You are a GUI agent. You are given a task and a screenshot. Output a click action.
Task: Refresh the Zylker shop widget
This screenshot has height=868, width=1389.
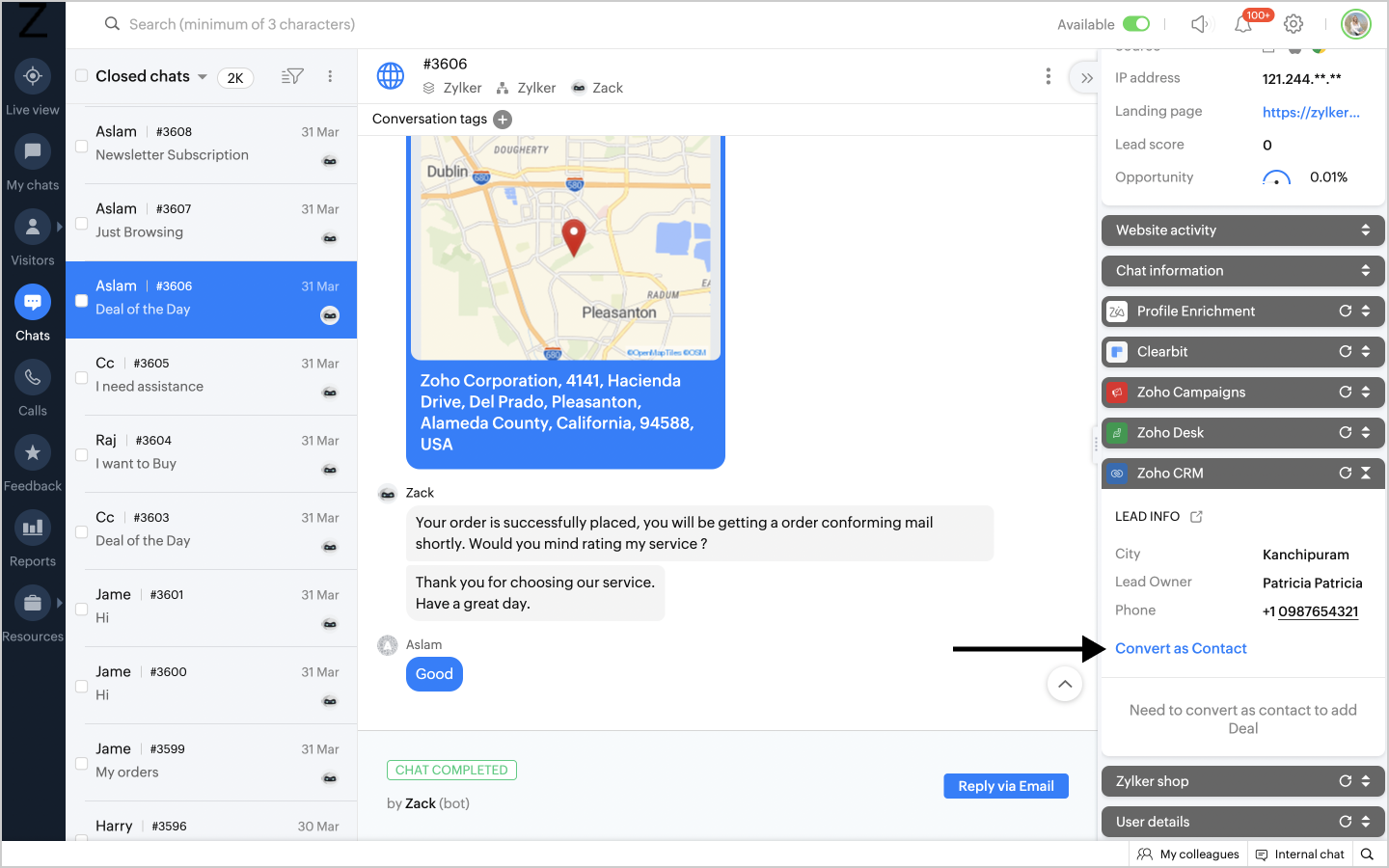(x=1346, y=781)
